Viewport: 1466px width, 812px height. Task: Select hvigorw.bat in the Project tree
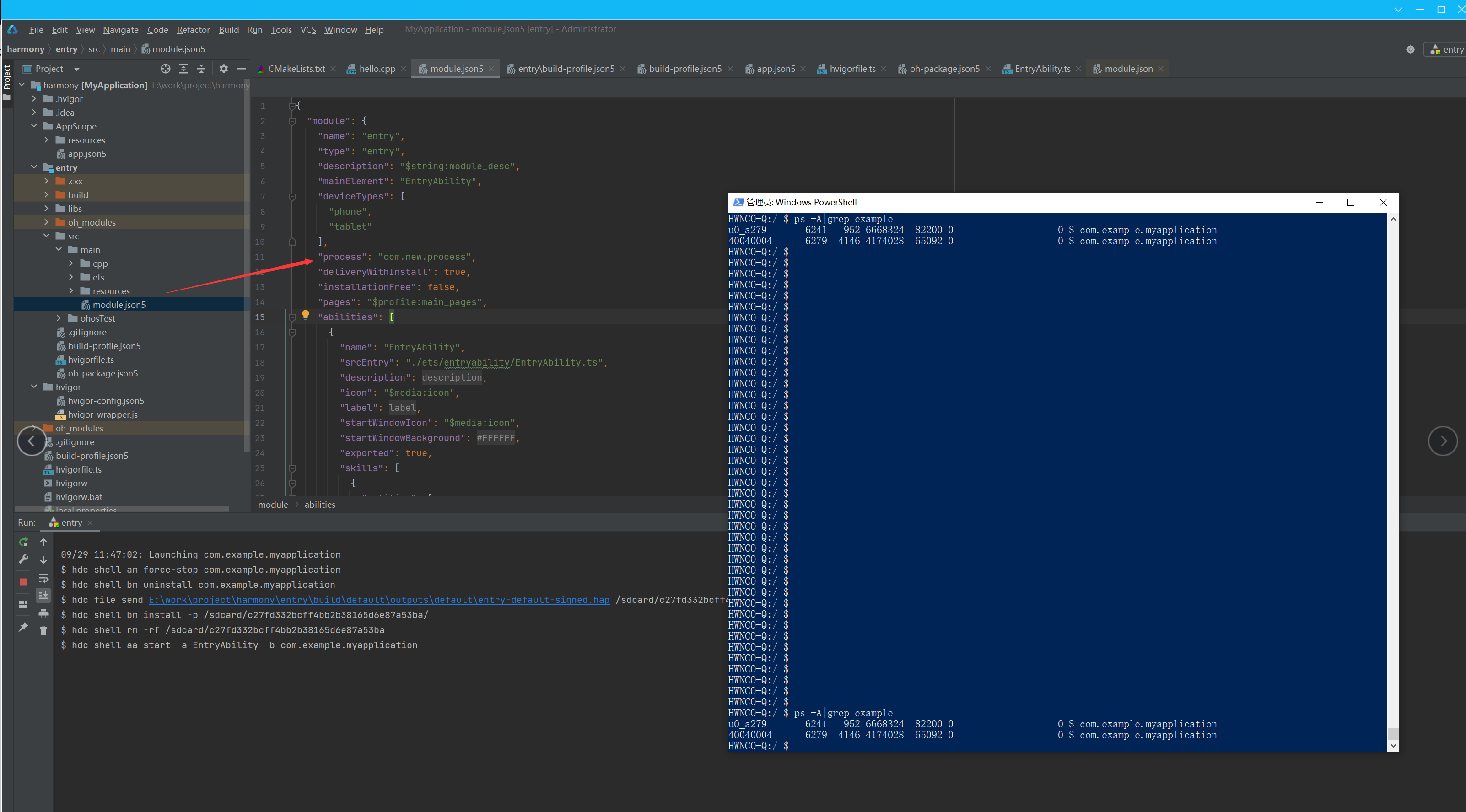tap(79, 497)
